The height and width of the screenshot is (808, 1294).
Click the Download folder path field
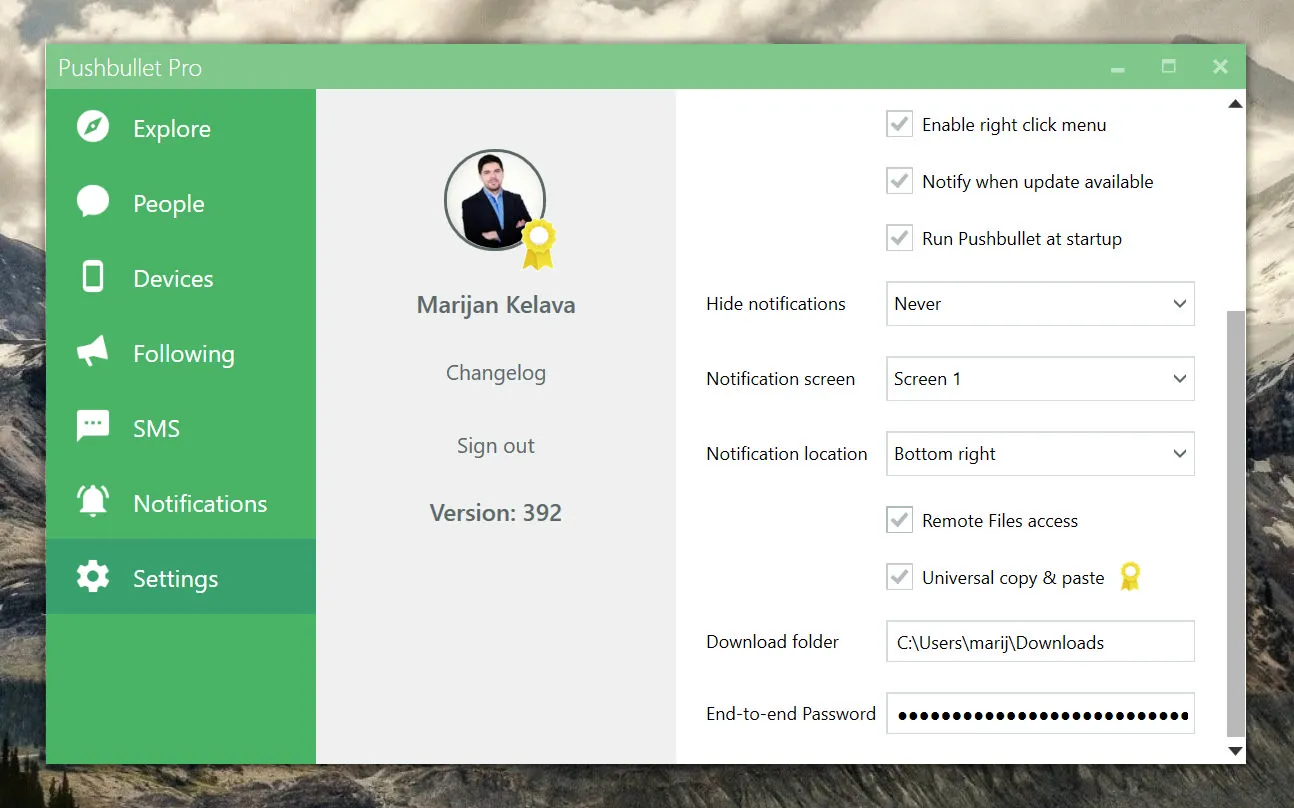click(1040, 642)
